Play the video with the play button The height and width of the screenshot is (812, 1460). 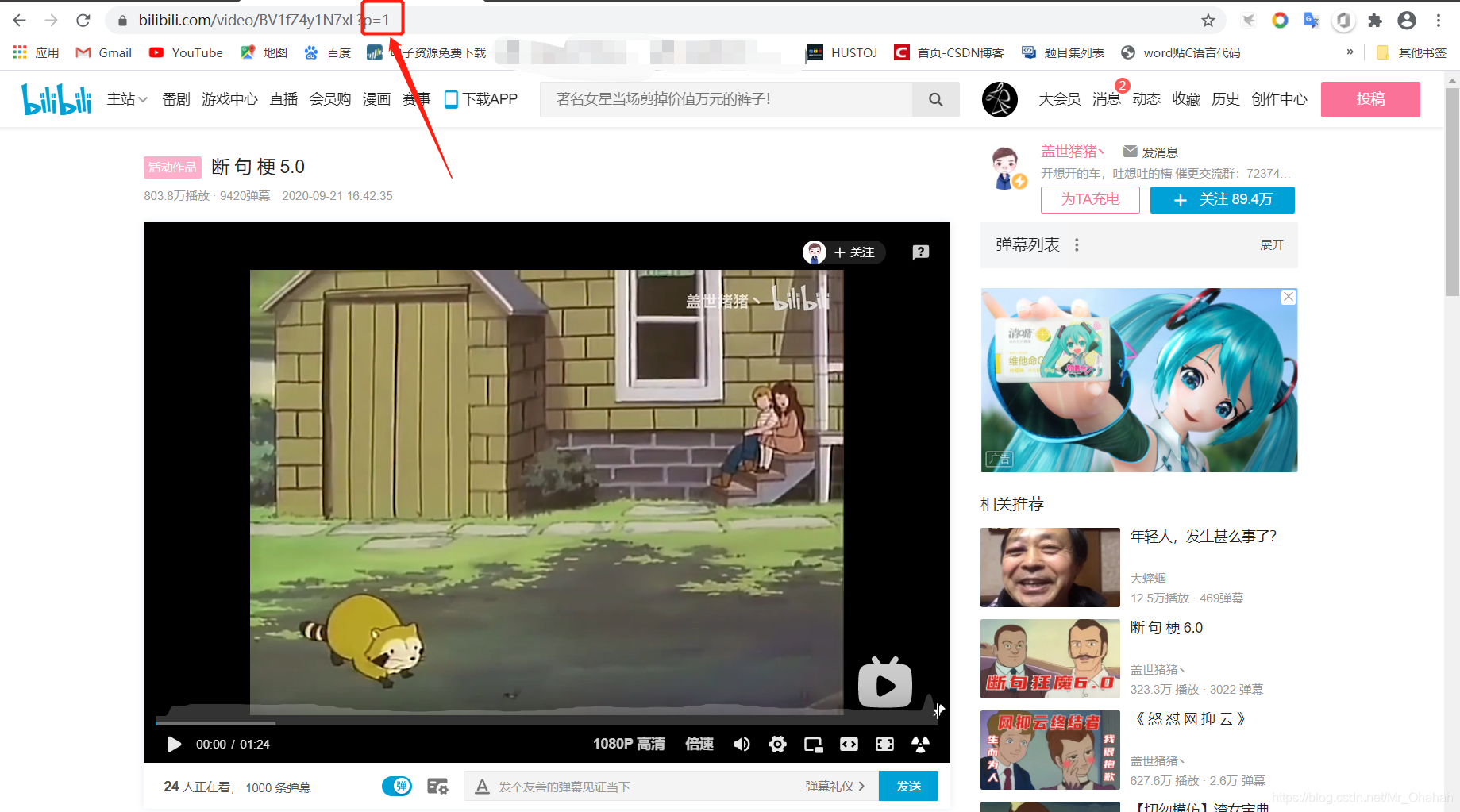click(x=174, y=745)
